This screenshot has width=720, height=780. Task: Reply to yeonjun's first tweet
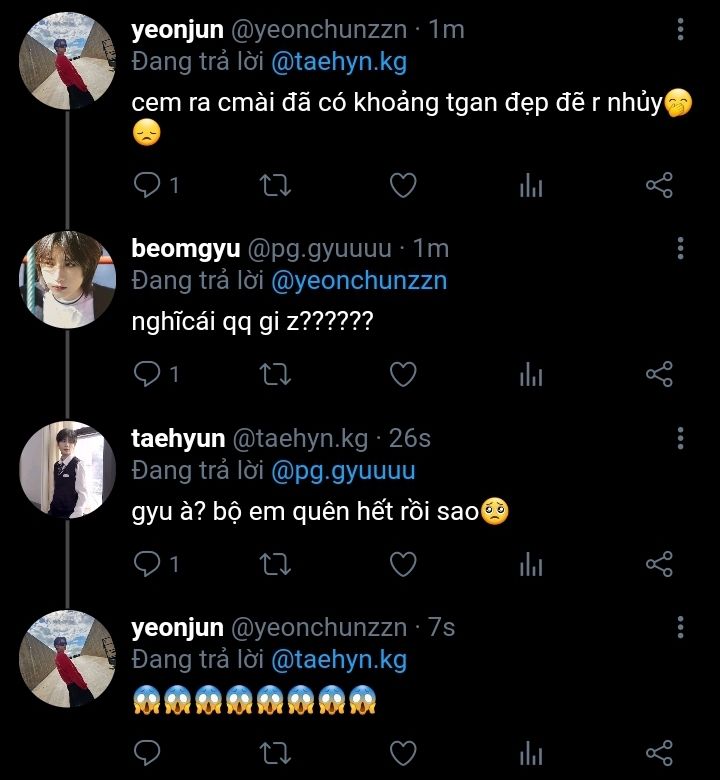click(148, 185)
